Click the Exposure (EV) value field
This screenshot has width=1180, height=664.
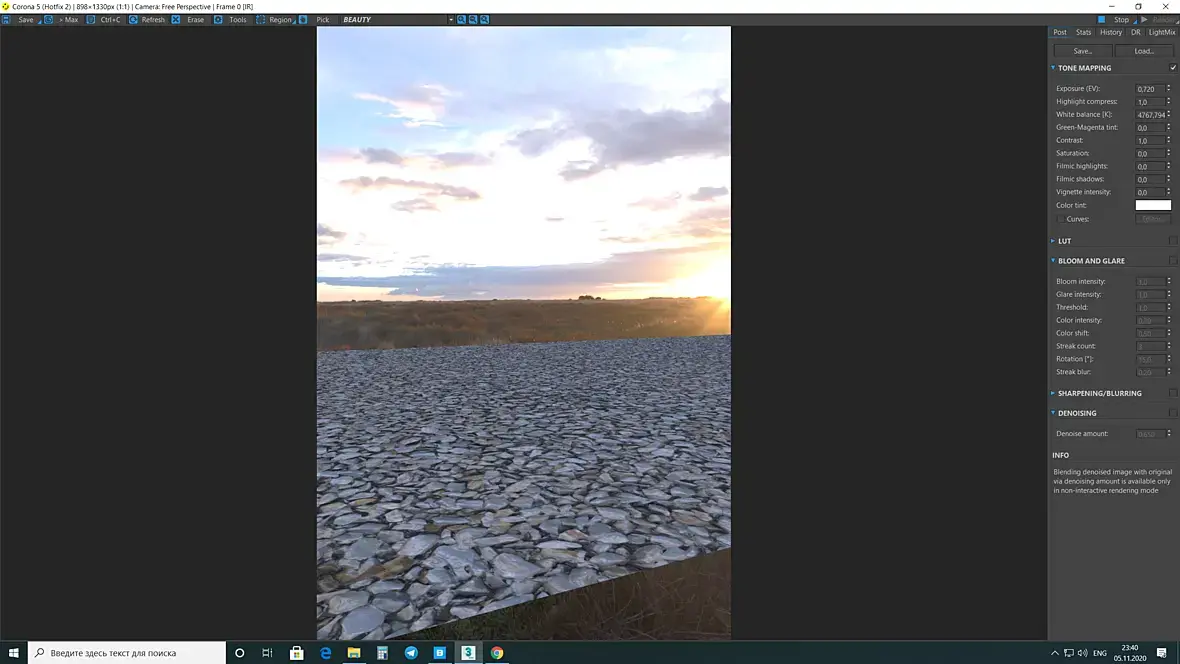[1150, 89]
